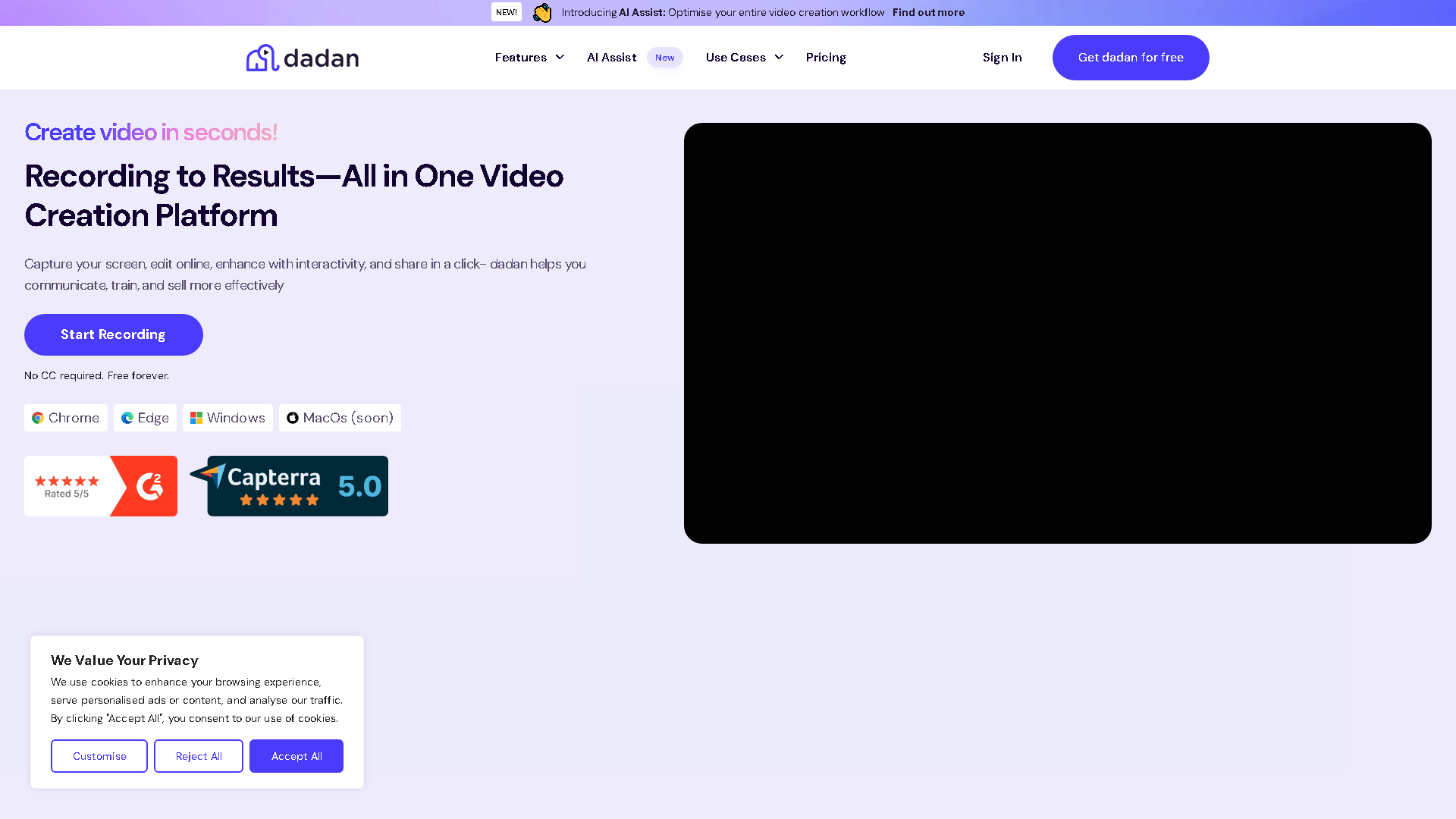Screen dimensions: 1456x819
Task: Select the Chrome browser badge
Action: (65, 418)
